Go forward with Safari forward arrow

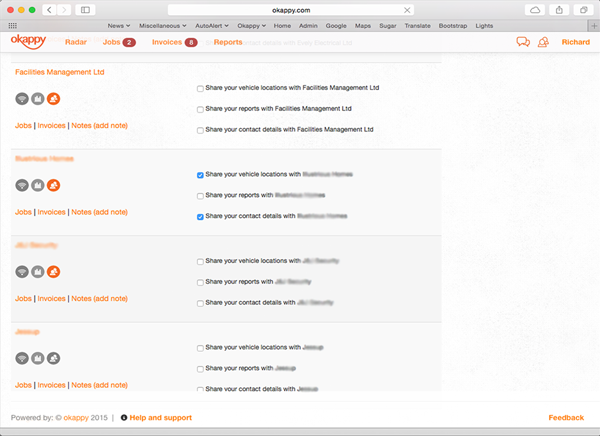tap(64, 10)
